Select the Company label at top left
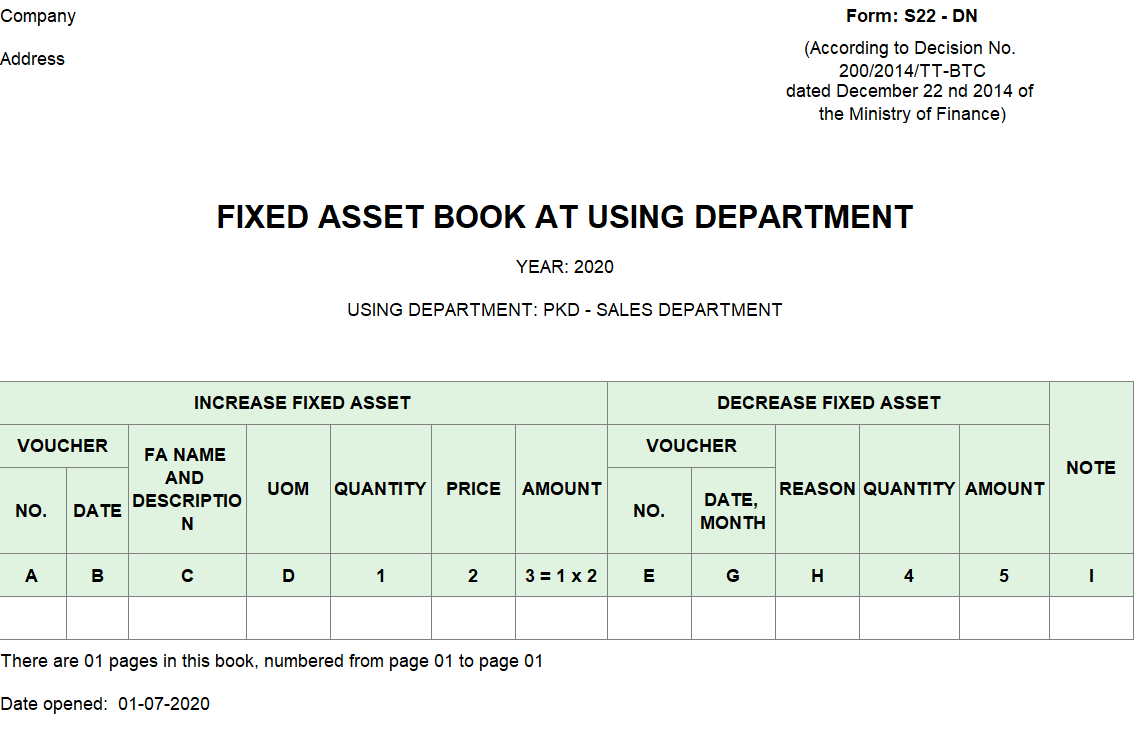The height and width of the screenshot is (746, 1142). [x=38, y=16]
